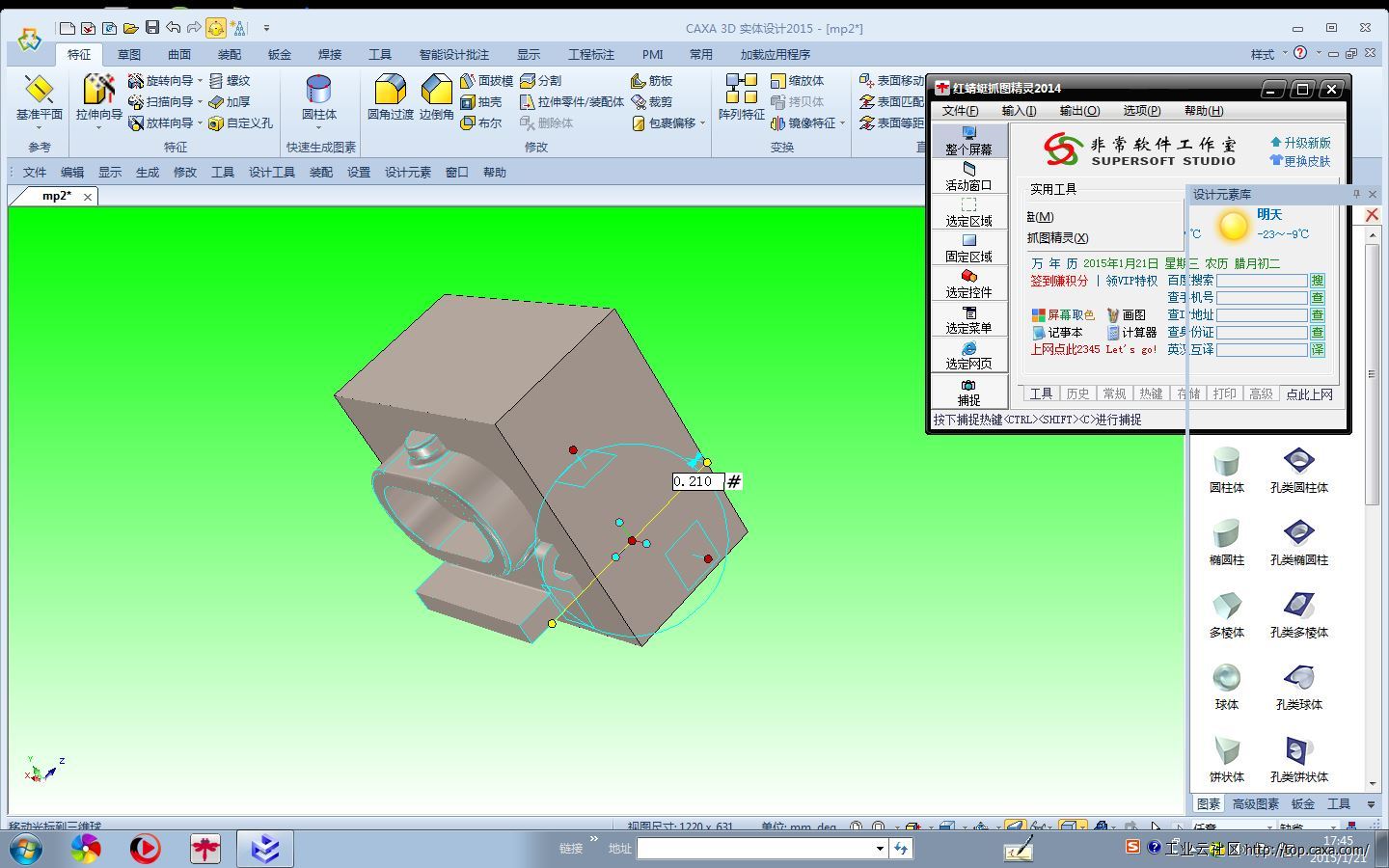Click the 筋板 rib tool

pyautogui.click(x=652, y=81)
